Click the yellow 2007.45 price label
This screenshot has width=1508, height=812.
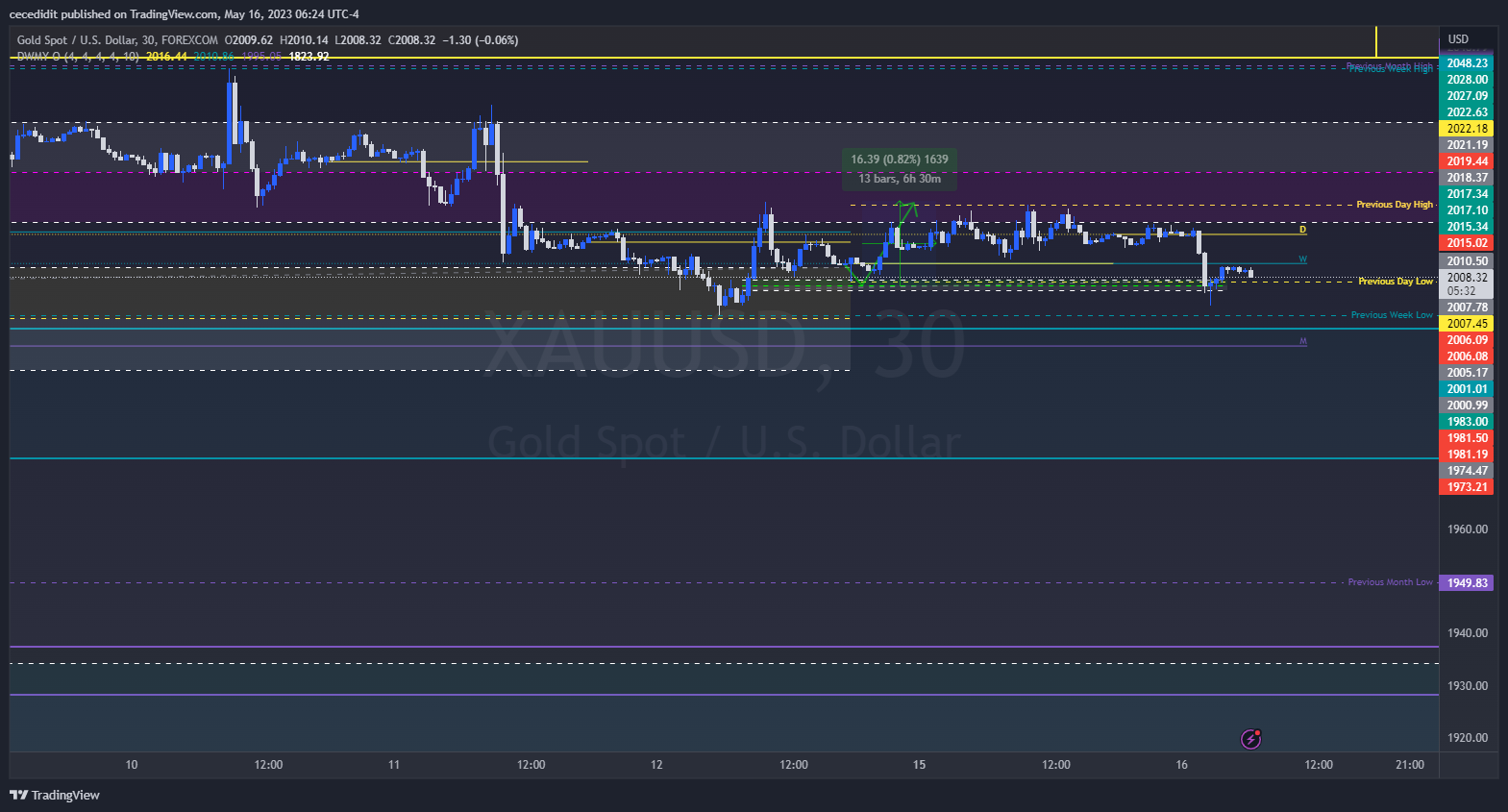click(x=1467, y=324)
